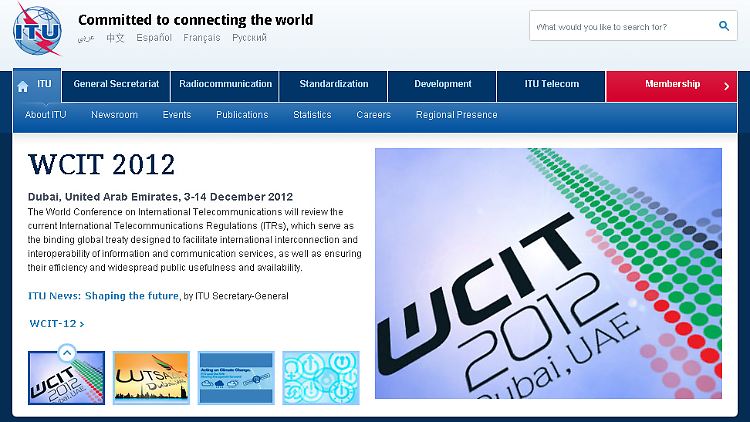
Task: Open the Statistics submenu item
Action: pos(312,115)
